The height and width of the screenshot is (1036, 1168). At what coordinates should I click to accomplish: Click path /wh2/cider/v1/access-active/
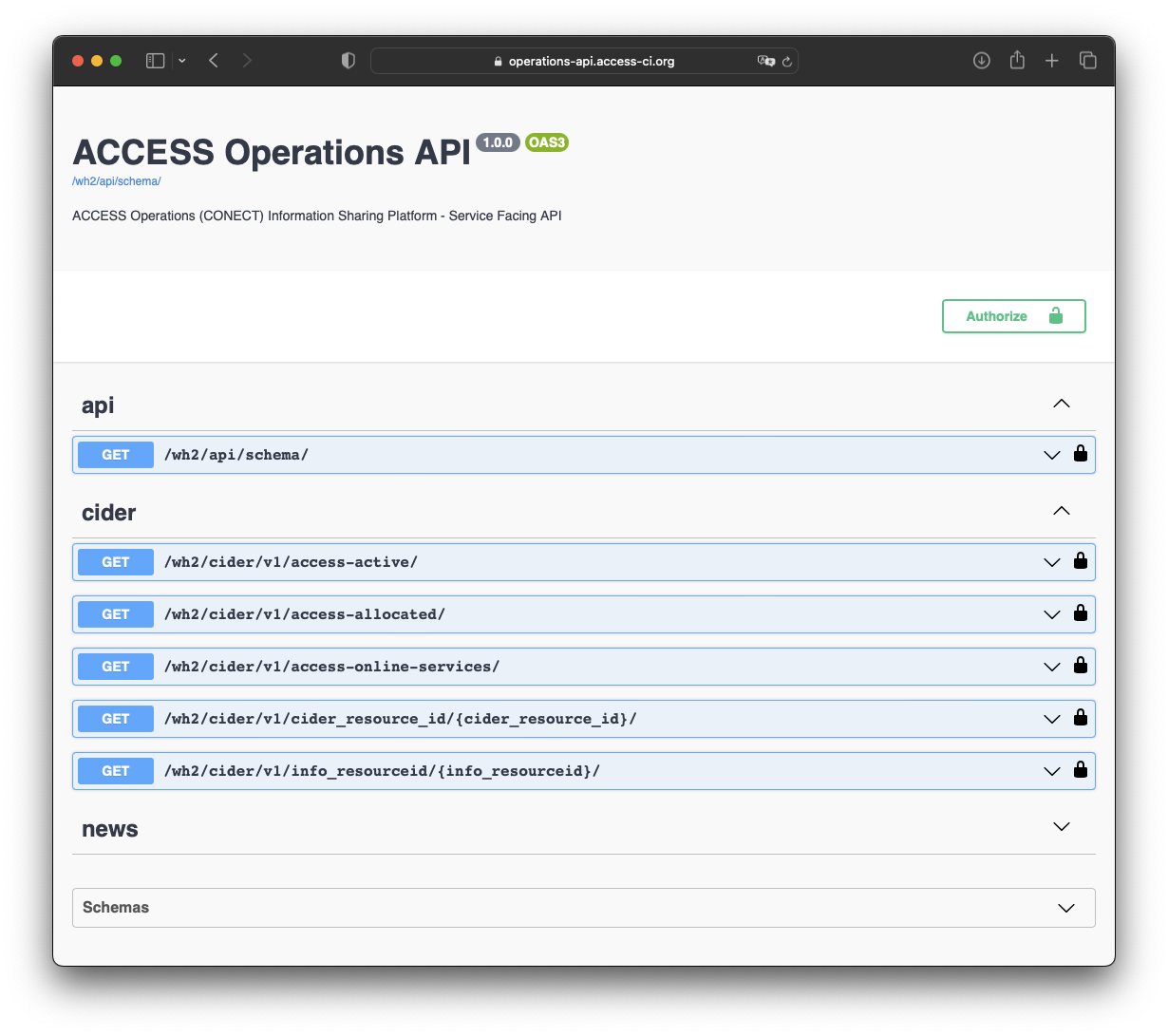tap(291, 562)
